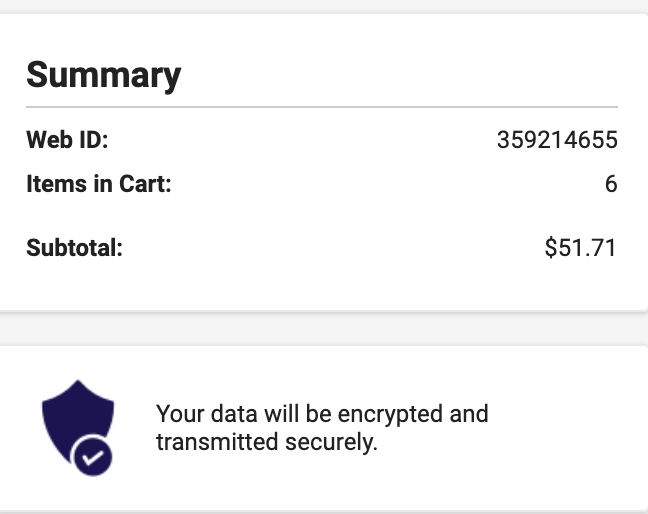The height and width of the screenshot is (514, 648).
Task: Click the word "ID" in Web ID label
Action: (91, 141)
